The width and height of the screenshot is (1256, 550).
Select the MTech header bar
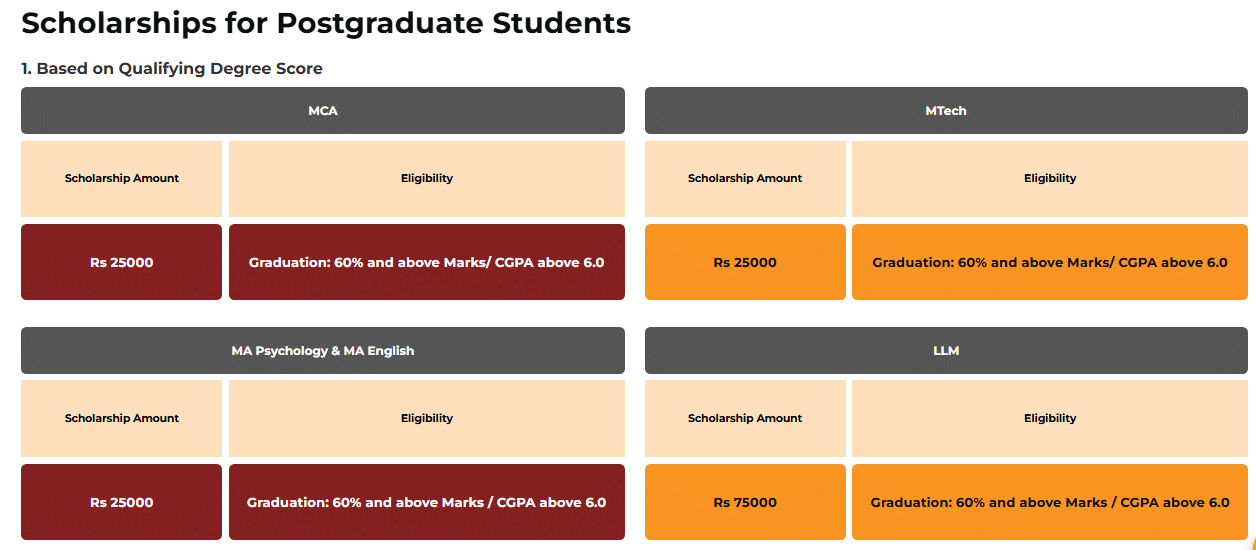coord(946,111)
